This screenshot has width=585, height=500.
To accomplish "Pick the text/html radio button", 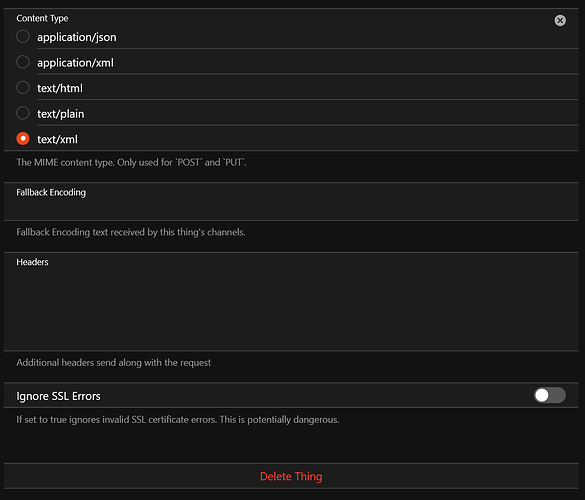I will coord(23,88).
